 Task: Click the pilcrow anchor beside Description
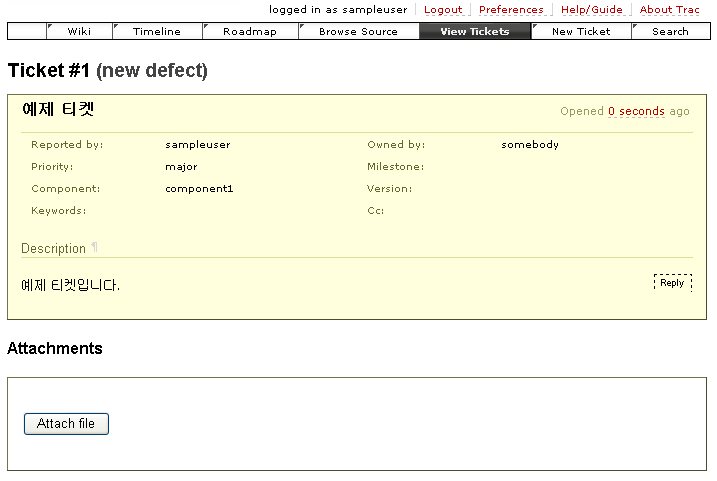point(95,248)
